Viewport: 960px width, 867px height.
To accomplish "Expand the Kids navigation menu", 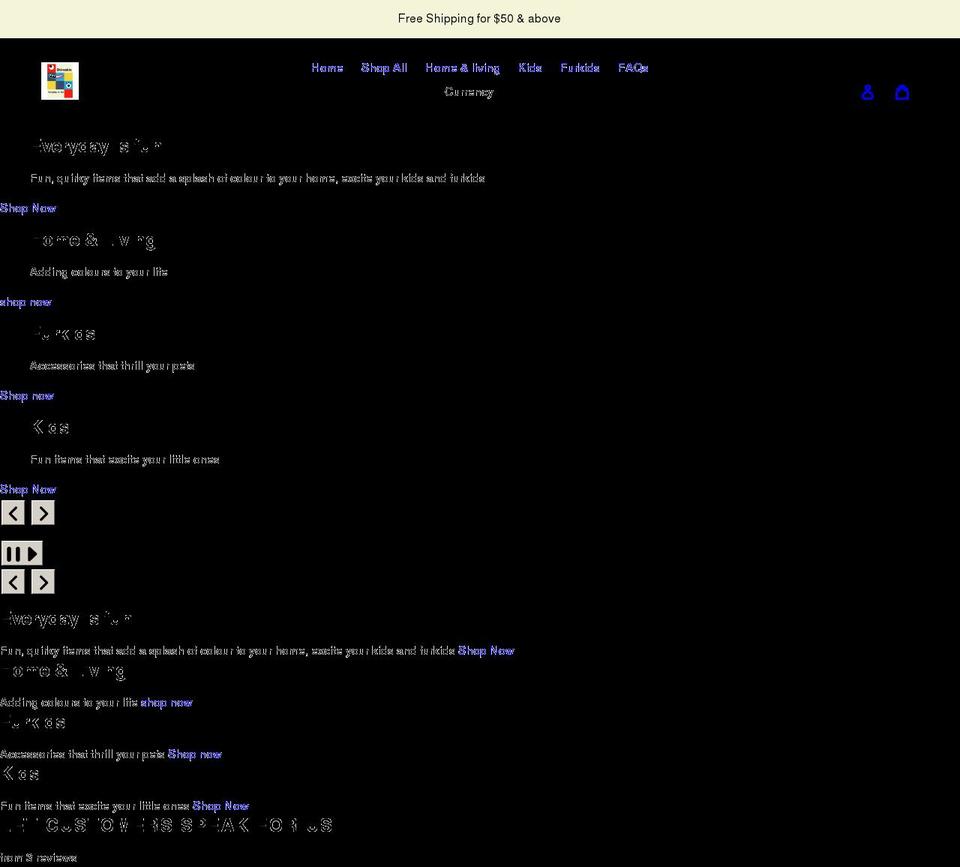I will point(529,67).
